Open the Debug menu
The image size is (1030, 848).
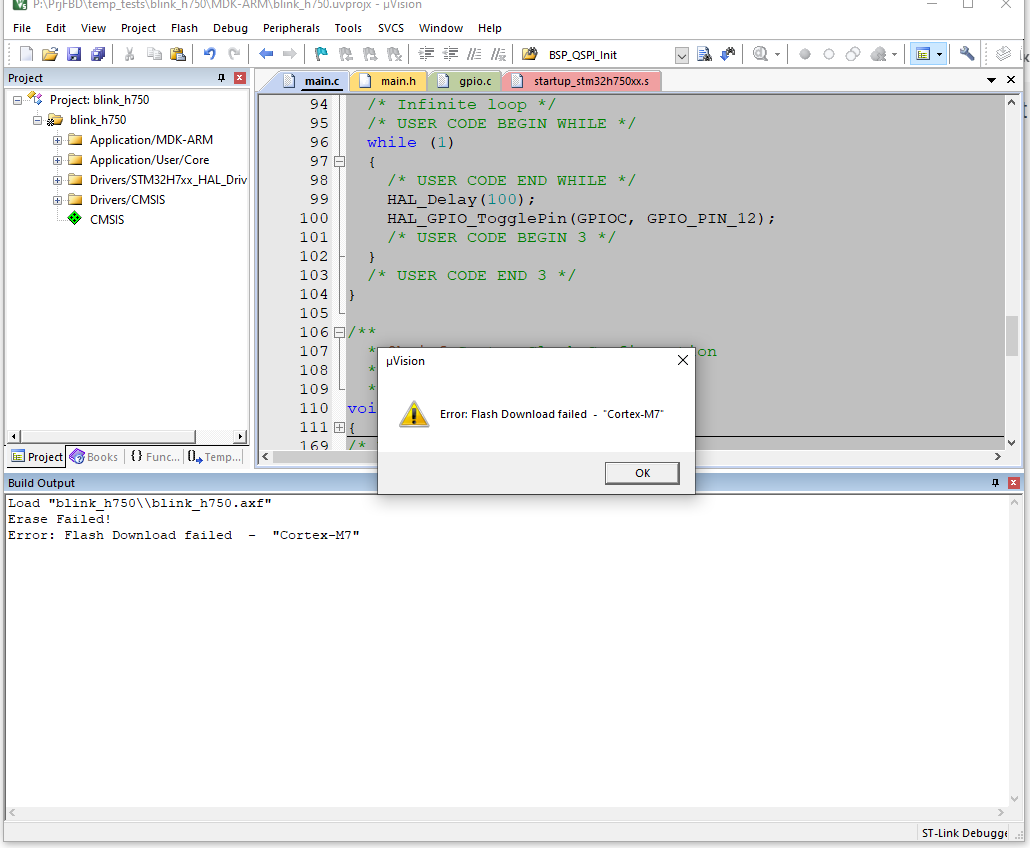230,28
